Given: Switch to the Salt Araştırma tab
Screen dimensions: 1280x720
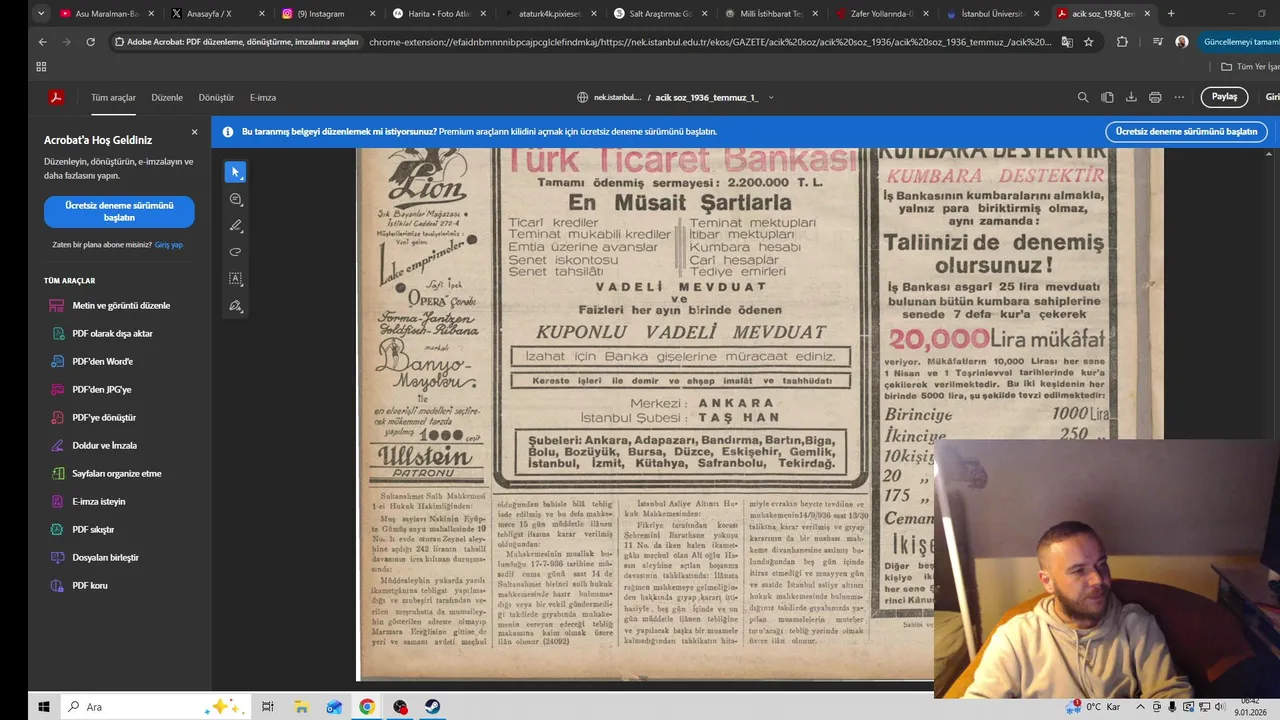Looking at the screenshot, I should (658, 14).
